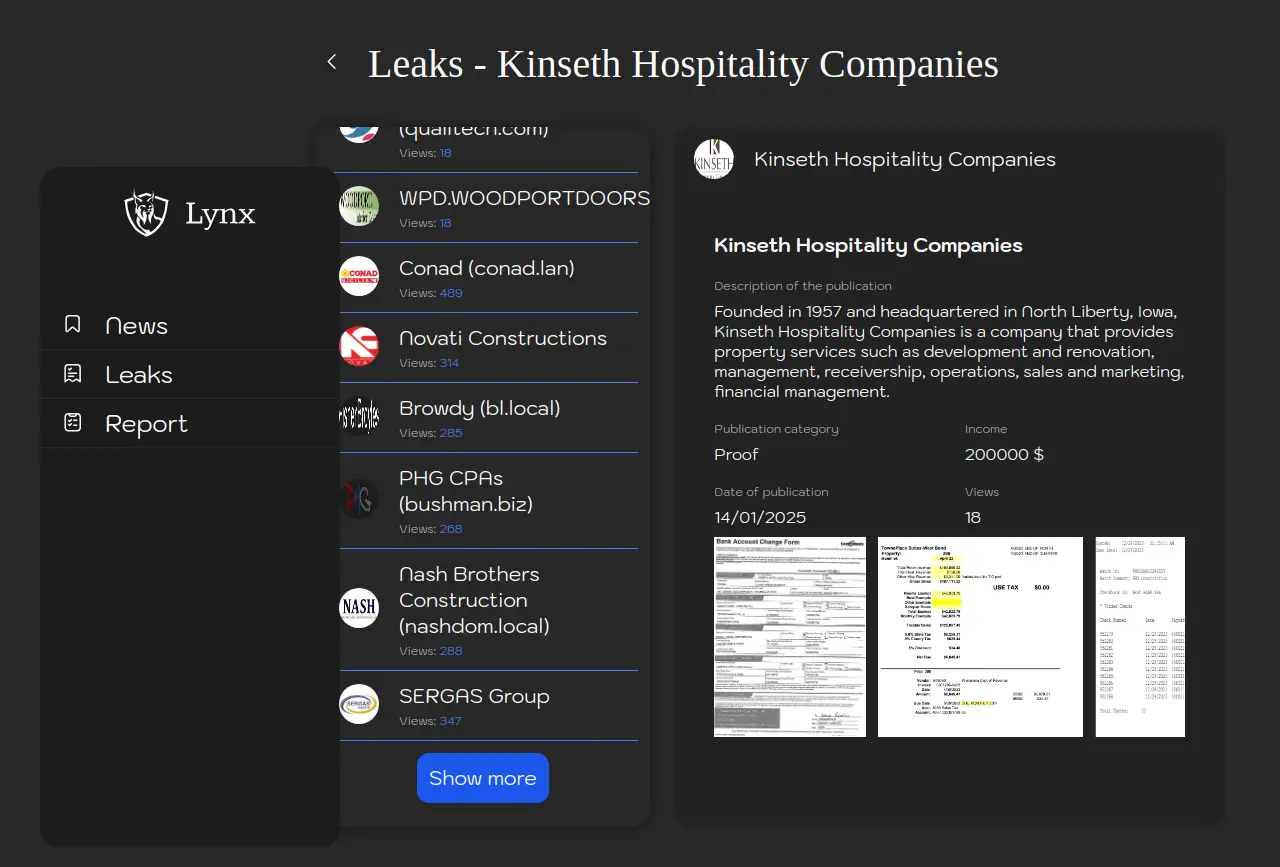Click the Leaks document icon
The width and height of the screenshot is (1280, 867).
73,374
